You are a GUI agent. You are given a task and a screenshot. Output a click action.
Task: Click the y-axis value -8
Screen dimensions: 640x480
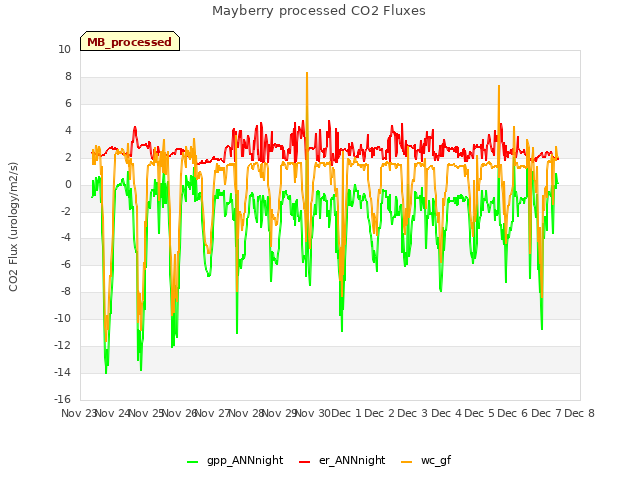pyautogui.click(x=66, y=291)
